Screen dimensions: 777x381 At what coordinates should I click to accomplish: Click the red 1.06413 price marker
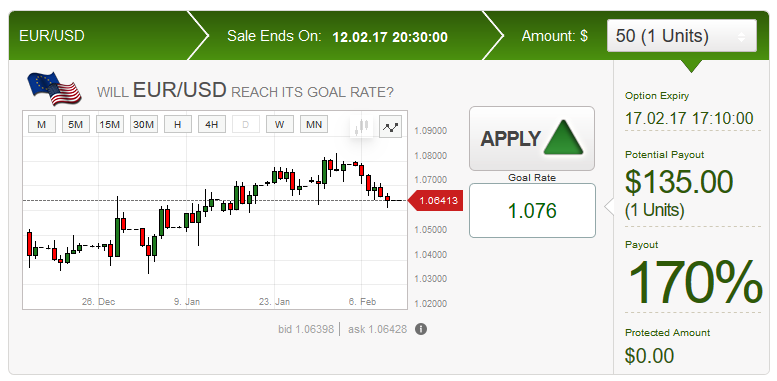tap(435, 201)
